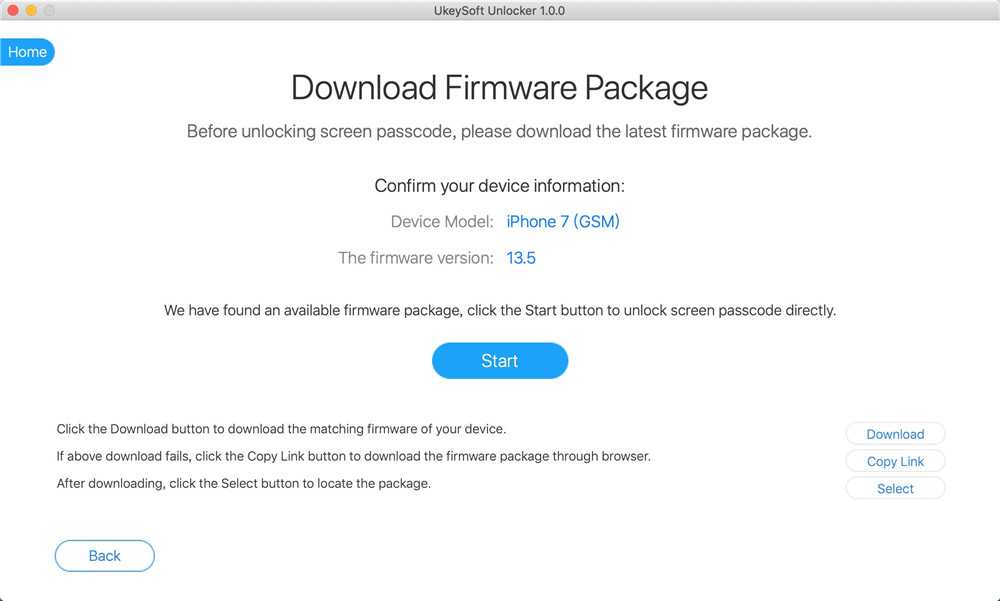Minimize the UkeySoft Unlocker window
Viewport: 1000px width, 601px height.
[x=31, y=10]
